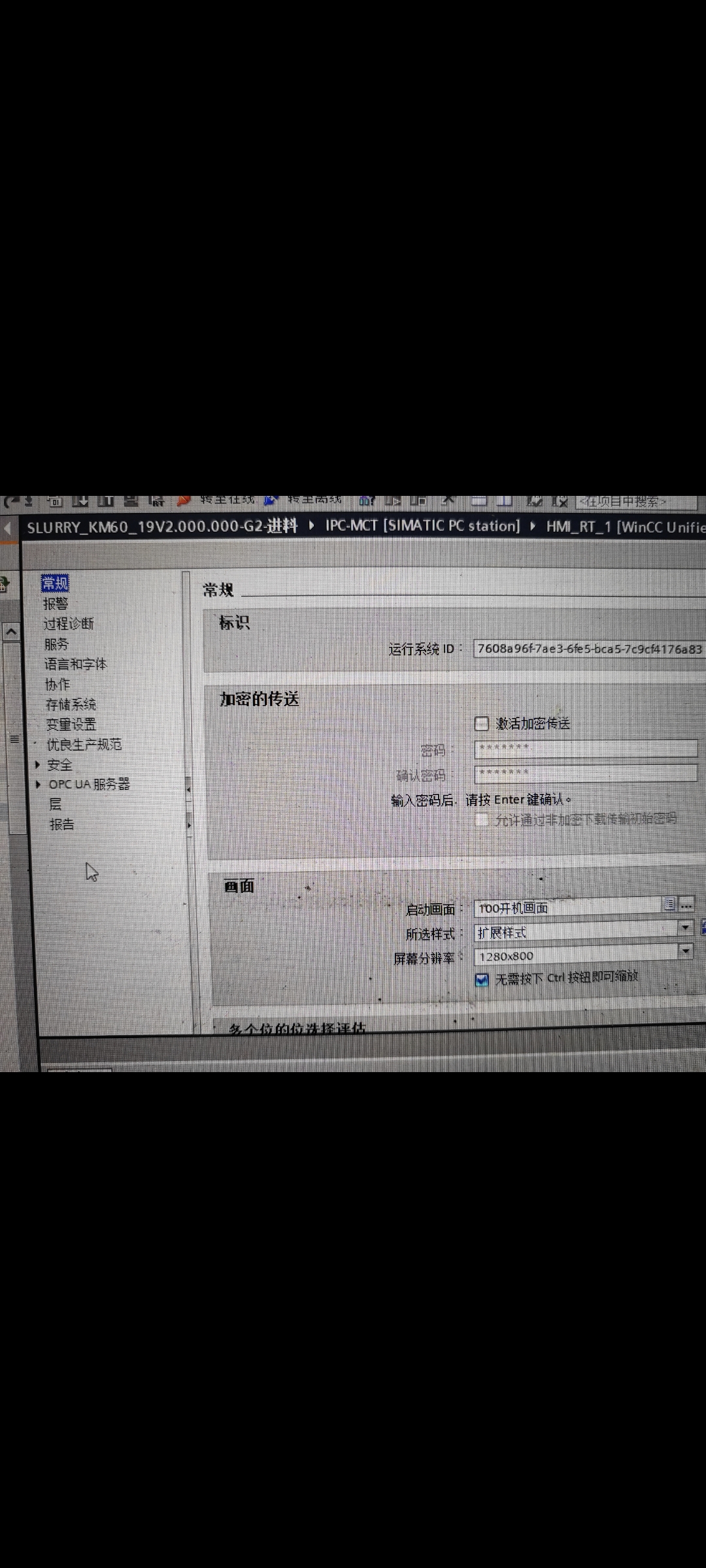This screenshot has height=1568, width=706.
Task: Open the 所选样式 dropdown
Action: [685, 927]
